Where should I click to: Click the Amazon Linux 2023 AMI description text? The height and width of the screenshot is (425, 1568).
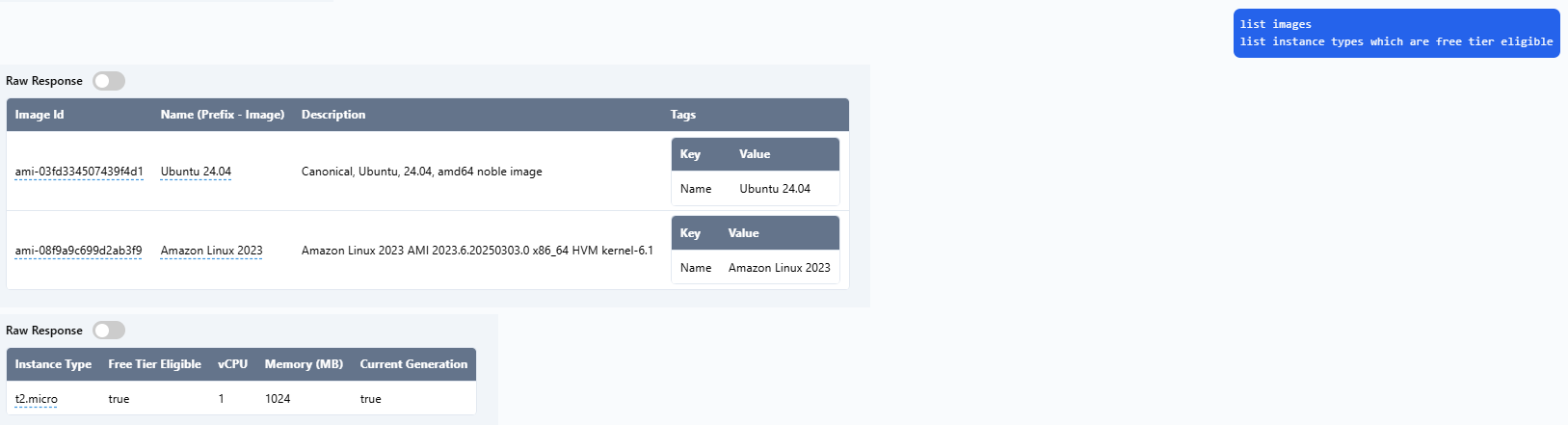tap(477, 251)
